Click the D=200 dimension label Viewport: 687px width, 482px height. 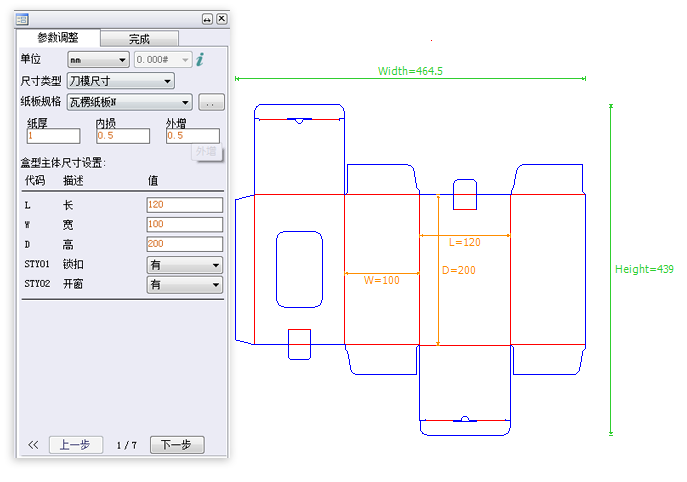(x=459, y=270)
